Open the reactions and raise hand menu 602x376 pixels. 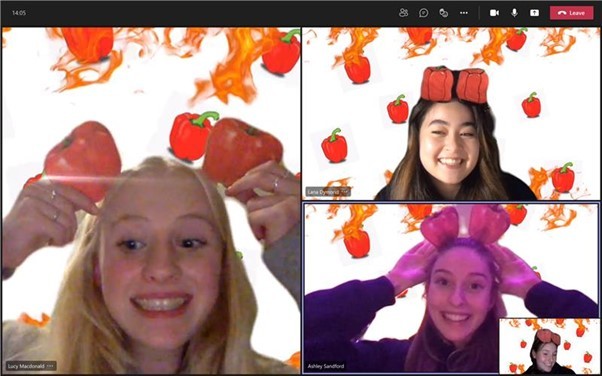(443, 13)
